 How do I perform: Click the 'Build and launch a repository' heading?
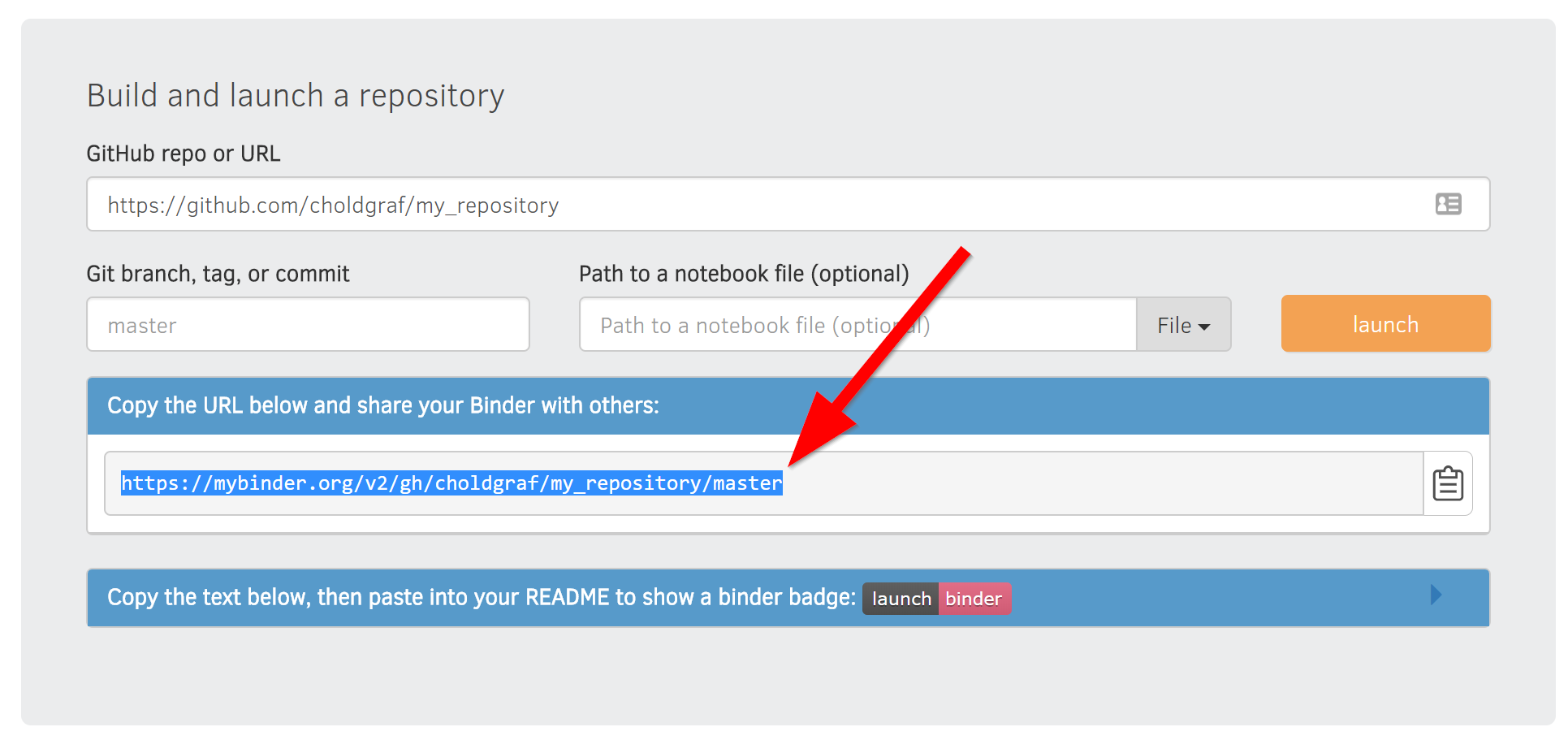(296, 96)
